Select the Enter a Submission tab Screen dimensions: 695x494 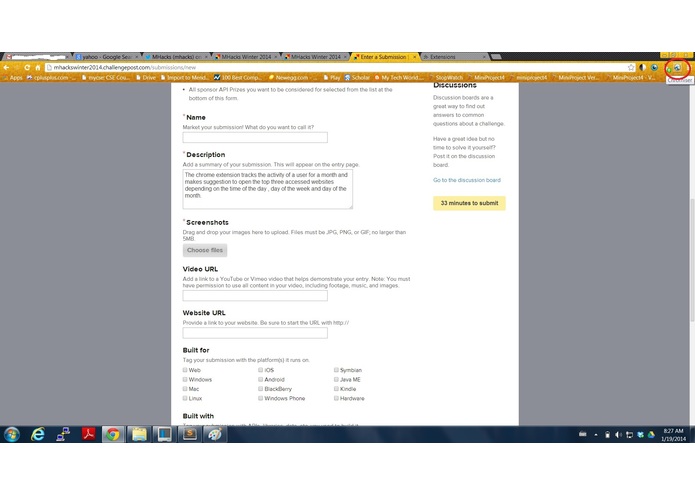pyautogui.click(x=384, y=57)
